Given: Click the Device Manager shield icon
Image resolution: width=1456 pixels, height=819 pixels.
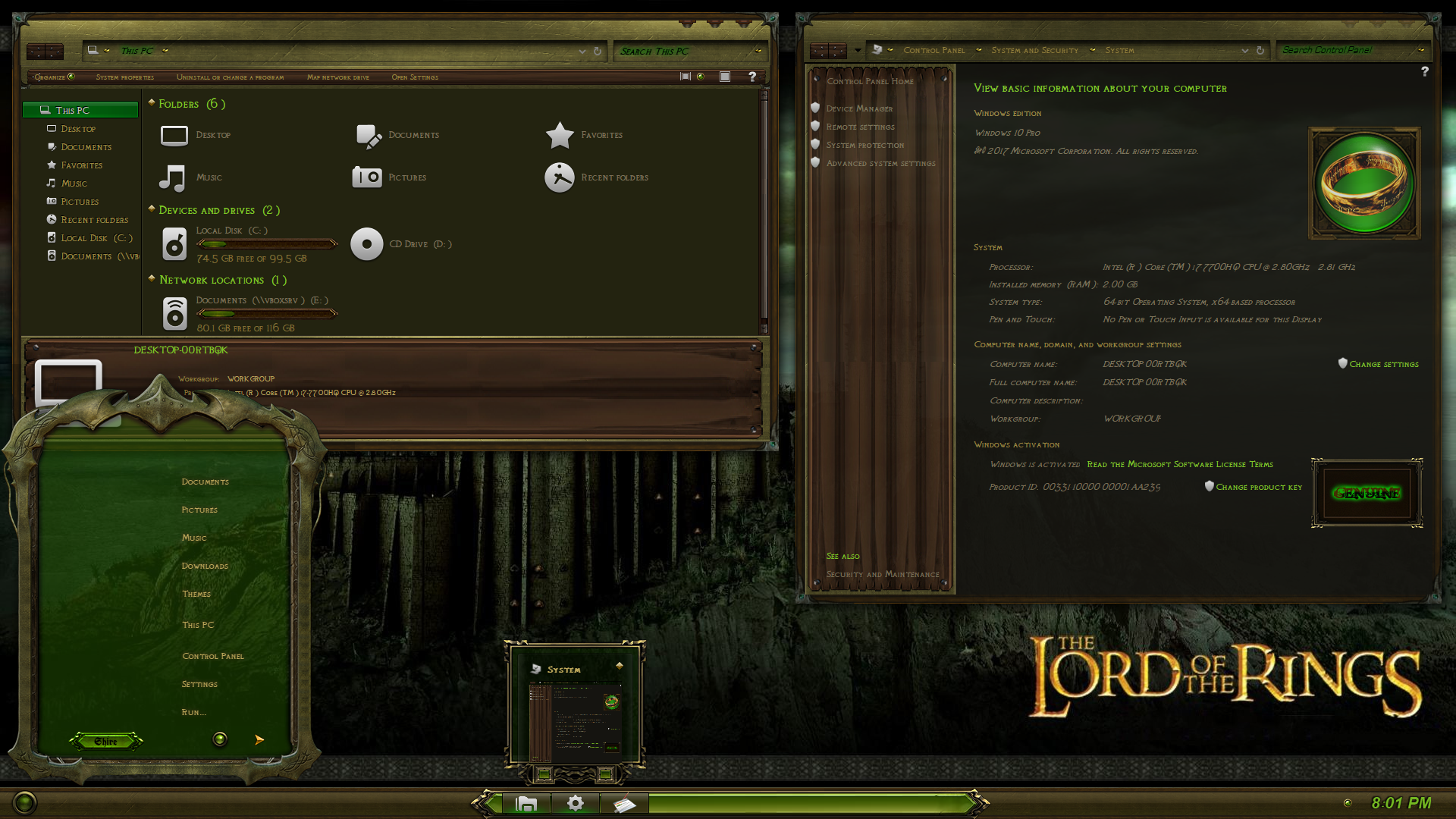Looking at the screenshot, I should pyautogui.click(x=815, y=108).
